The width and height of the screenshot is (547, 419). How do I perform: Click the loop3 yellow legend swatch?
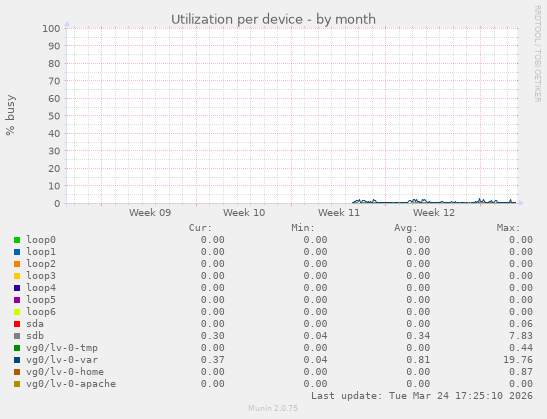click(17, 276)
